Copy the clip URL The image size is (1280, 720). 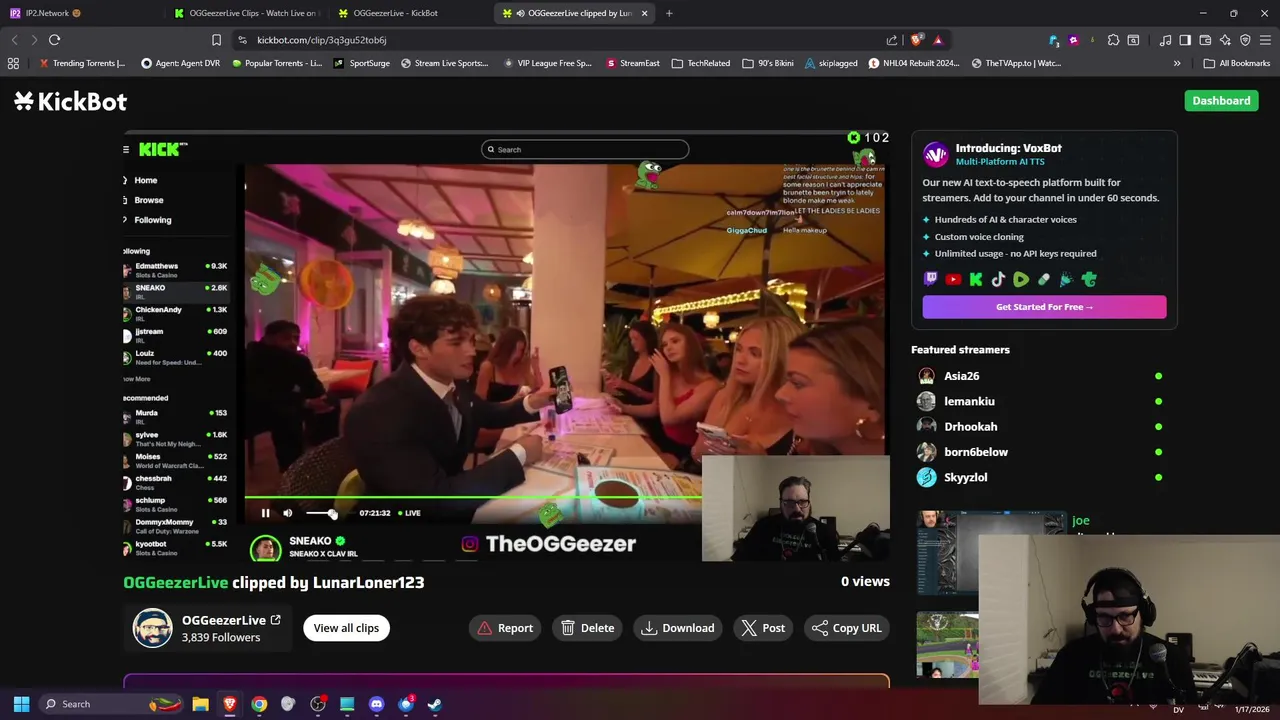[x=847, y=628]
